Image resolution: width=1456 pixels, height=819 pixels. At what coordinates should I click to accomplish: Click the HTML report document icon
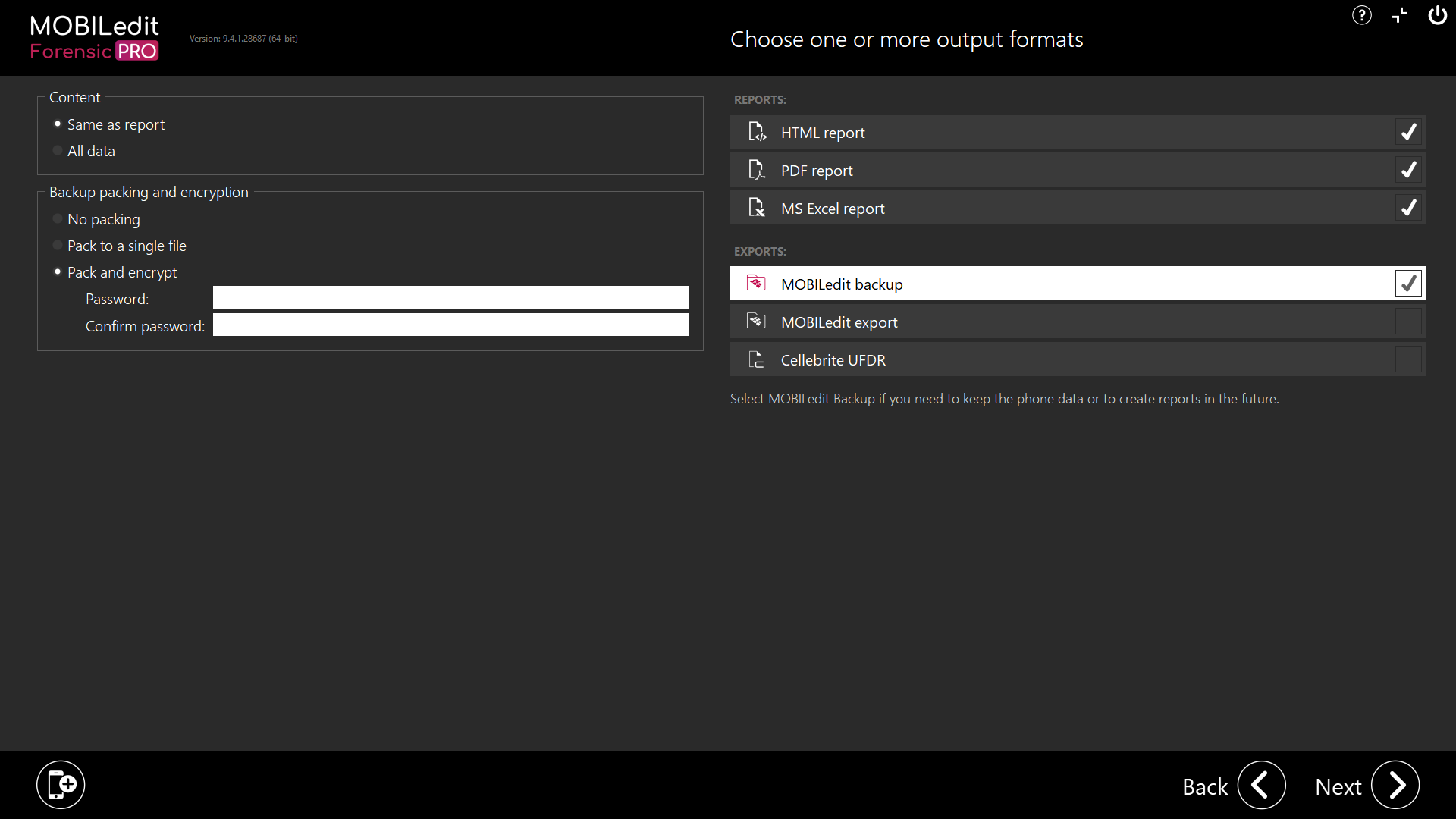[x=758, y=131]
